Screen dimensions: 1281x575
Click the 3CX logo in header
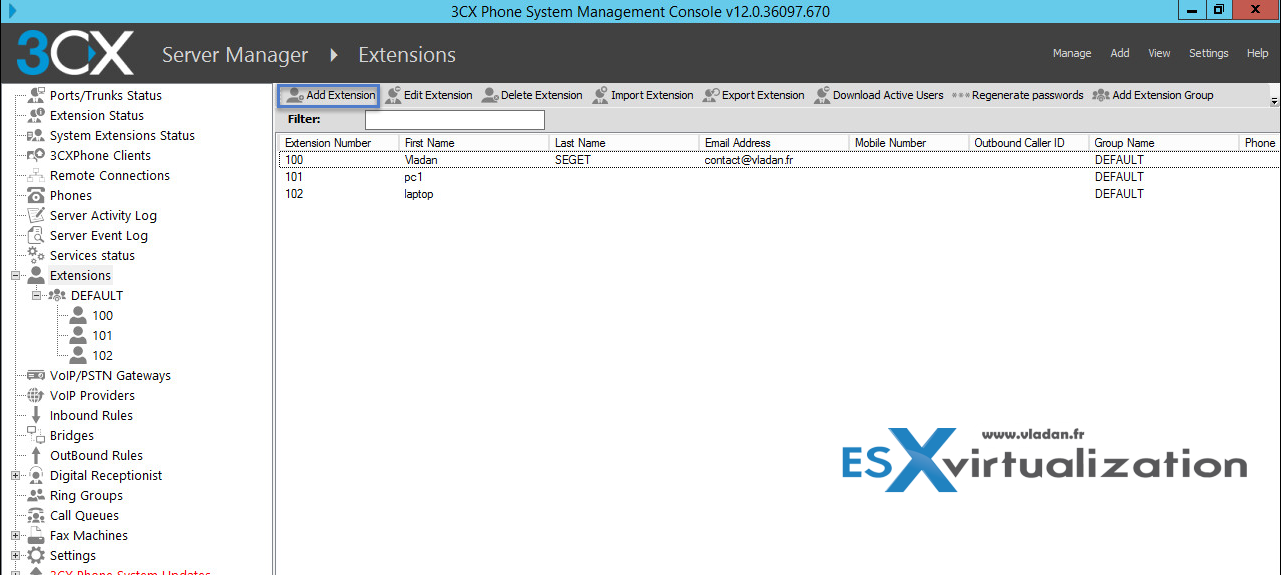[x=75, y=53]
